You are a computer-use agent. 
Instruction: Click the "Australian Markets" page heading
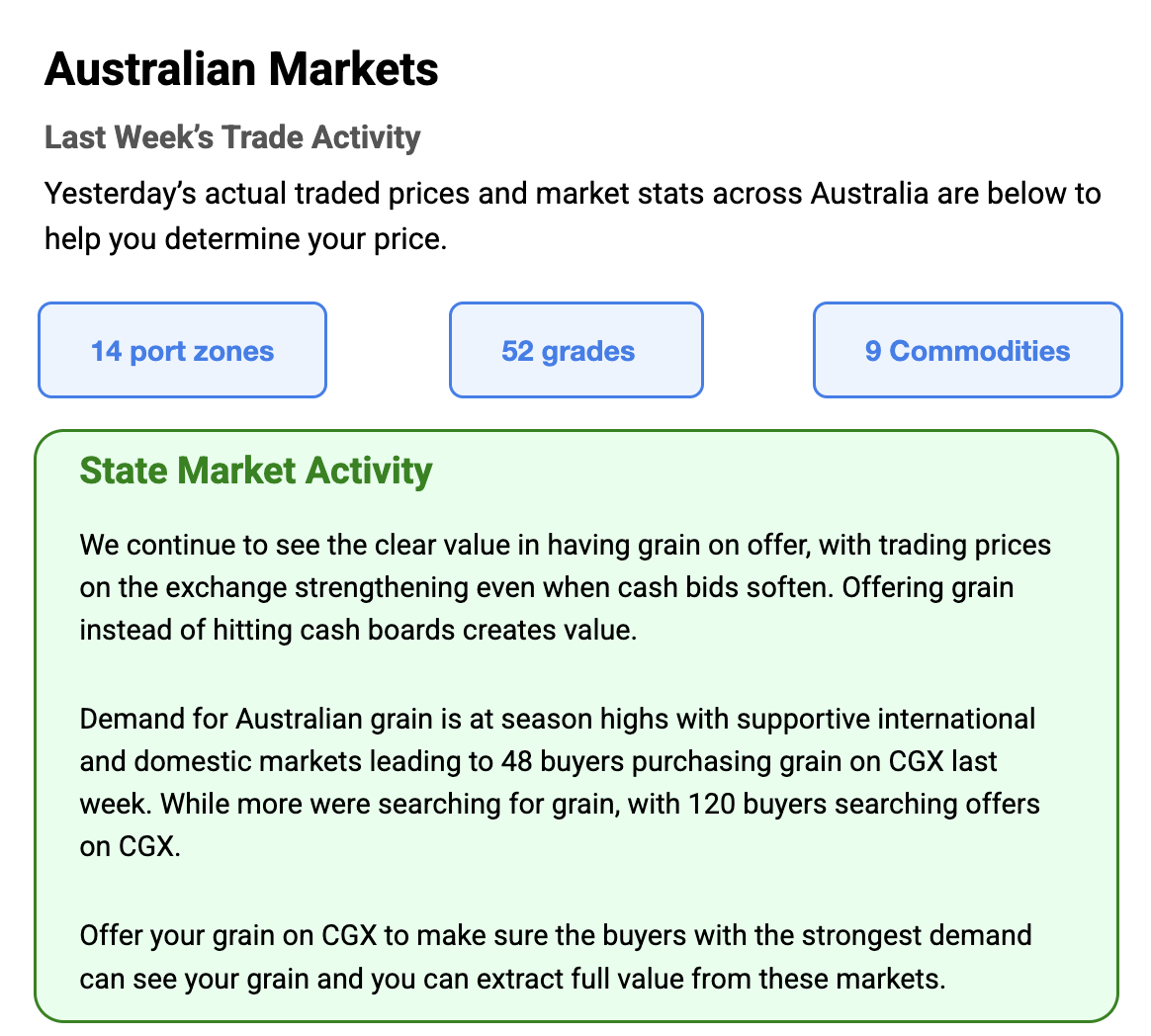click(x=241, y=70)
